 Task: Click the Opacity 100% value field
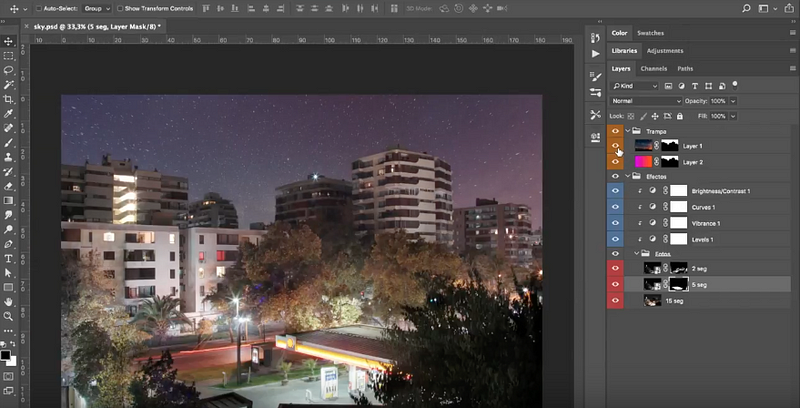718,101
